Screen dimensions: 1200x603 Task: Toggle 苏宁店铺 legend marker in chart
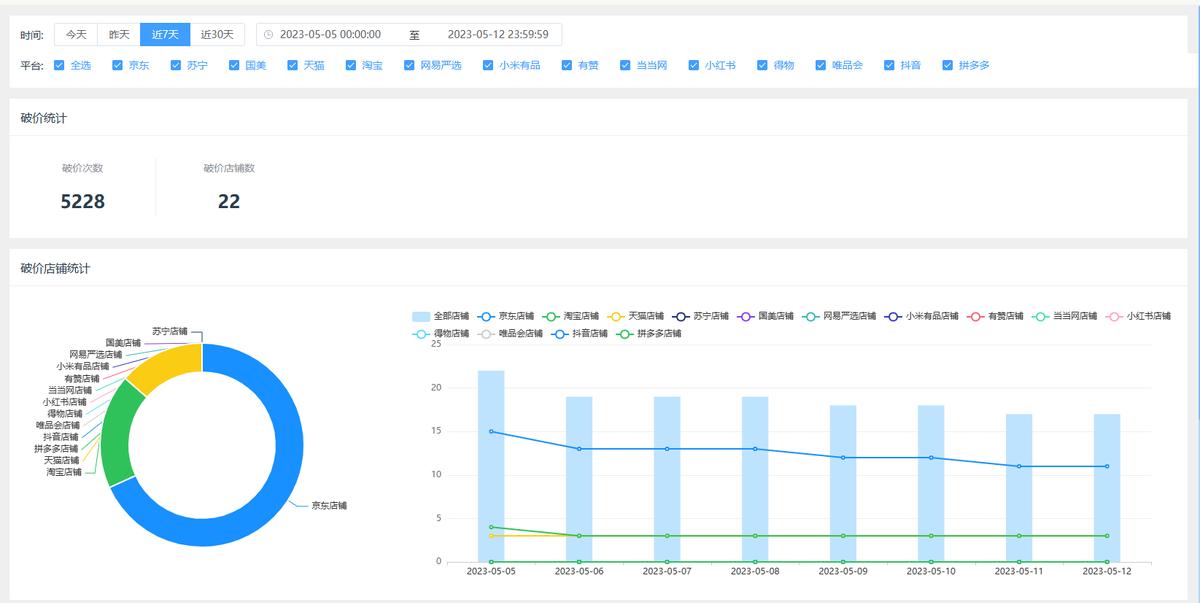tap(682, 316)
